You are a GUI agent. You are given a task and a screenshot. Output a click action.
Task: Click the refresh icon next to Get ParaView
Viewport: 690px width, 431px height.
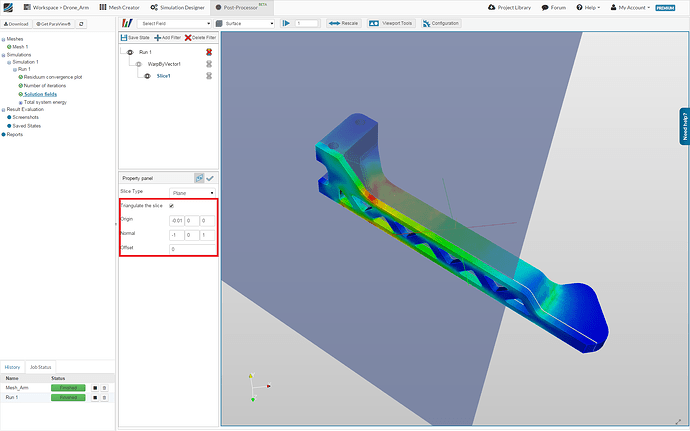(x=81, y=24)
